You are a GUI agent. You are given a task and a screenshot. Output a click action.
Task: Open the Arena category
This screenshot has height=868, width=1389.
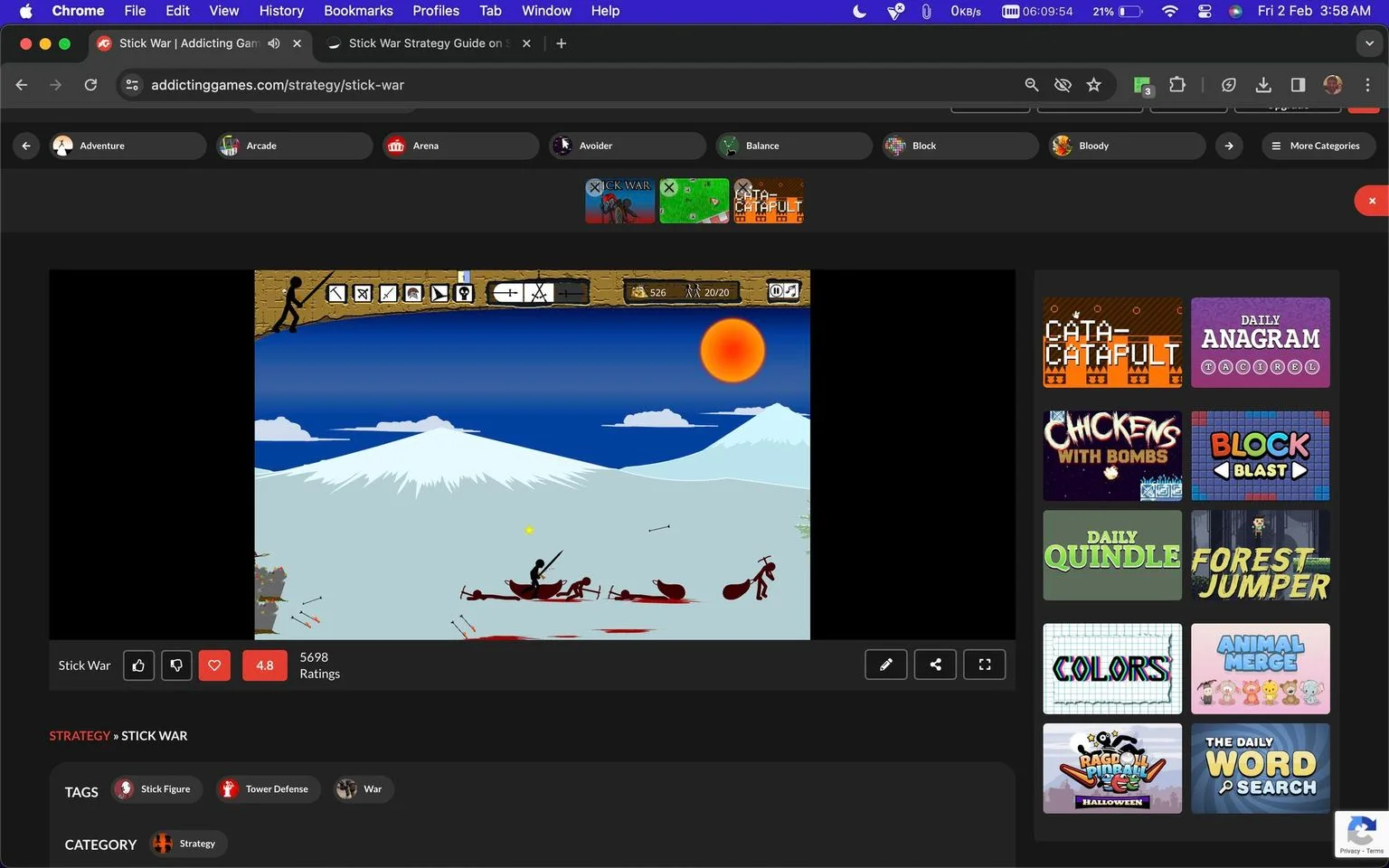pos(460,146)
